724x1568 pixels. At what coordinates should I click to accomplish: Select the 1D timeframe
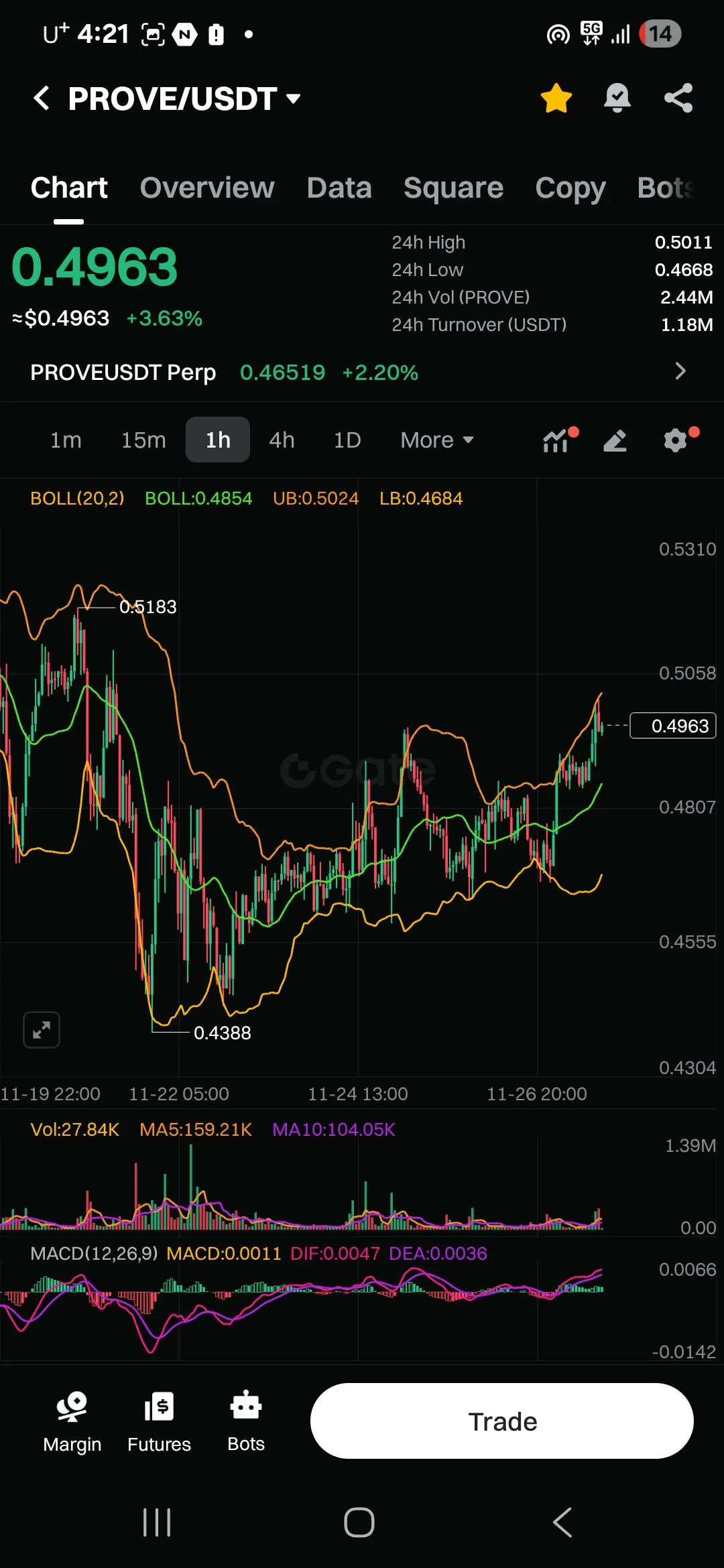pos(347,440)
